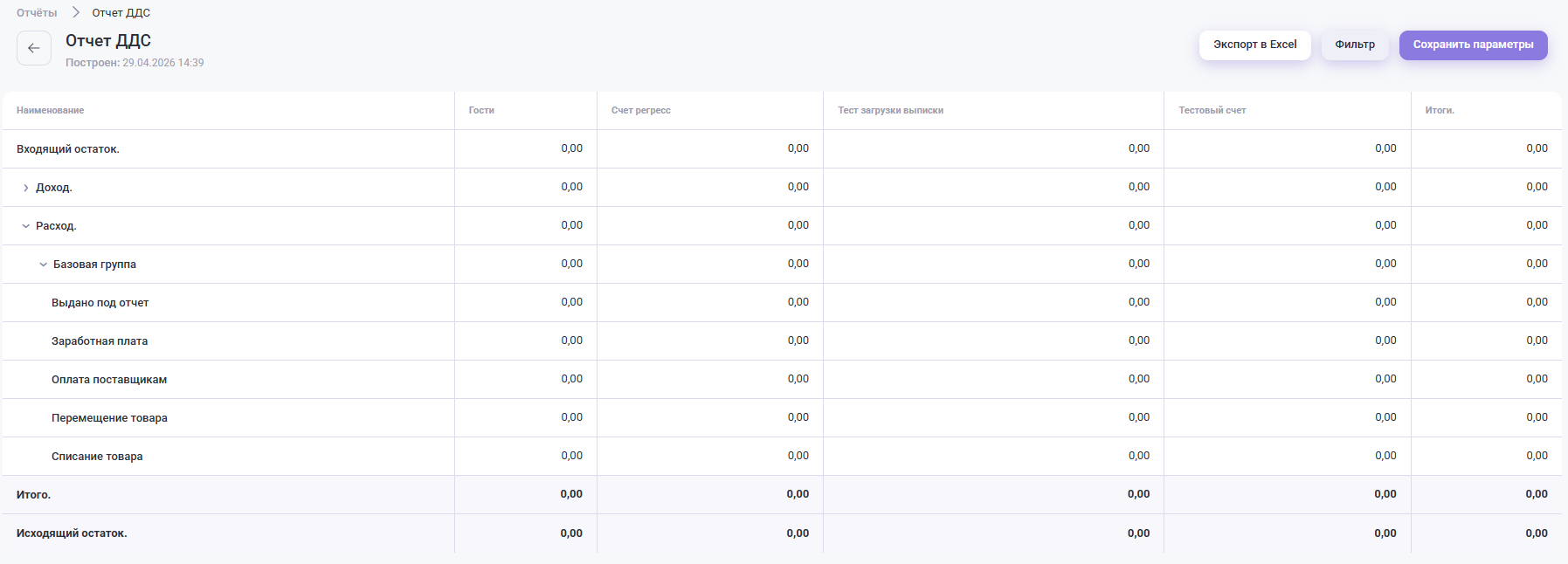Click the back arrow button
Image resolution: width=1568 pixels, height=564 pixels.
[34, 48]
